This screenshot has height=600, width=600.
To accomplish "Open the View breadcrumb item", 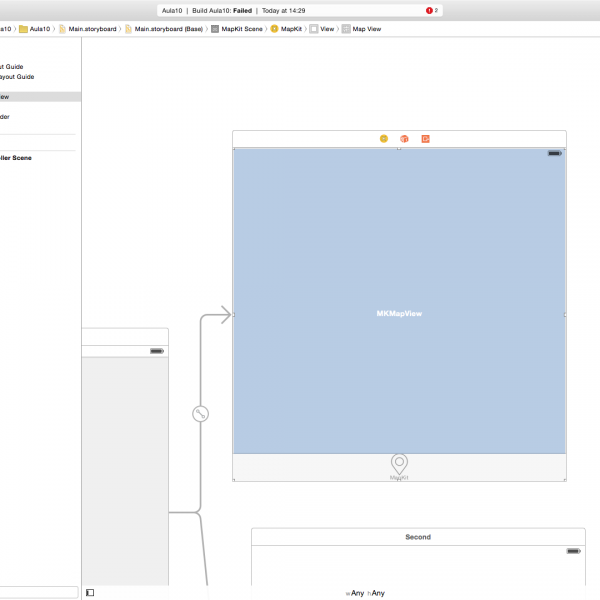I will [x=322, y=29].
